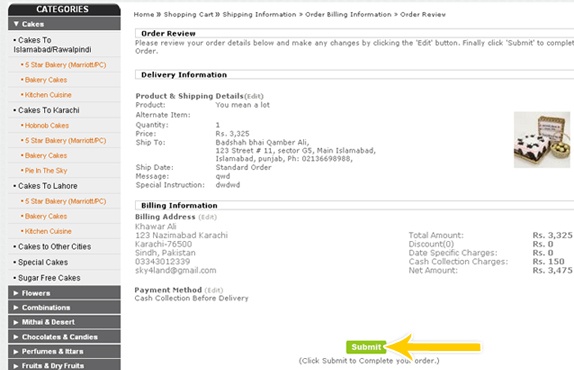
Task: Return to Shipping Information breadcrumb
Action: [x=259, y=15]
